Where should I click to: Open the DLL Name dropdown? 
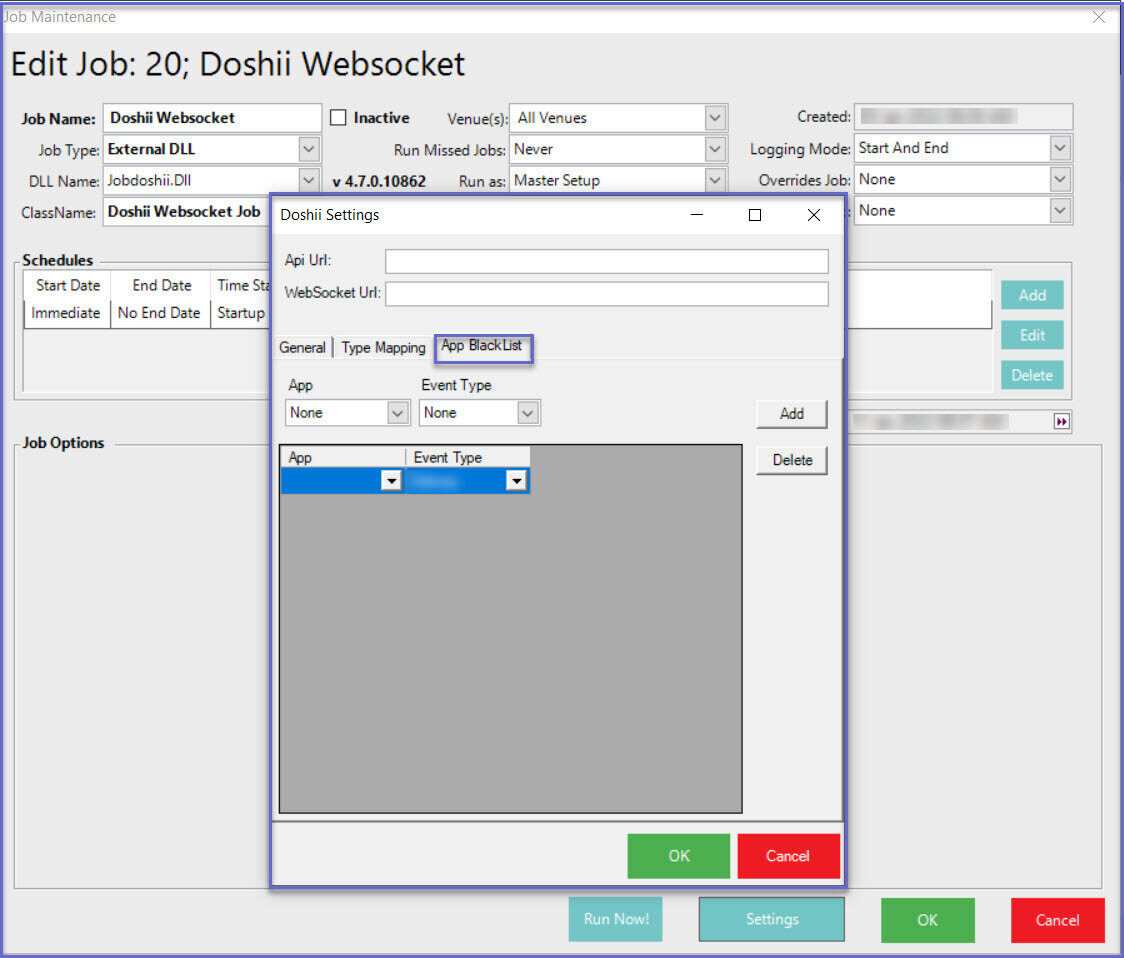coord(308,180)
